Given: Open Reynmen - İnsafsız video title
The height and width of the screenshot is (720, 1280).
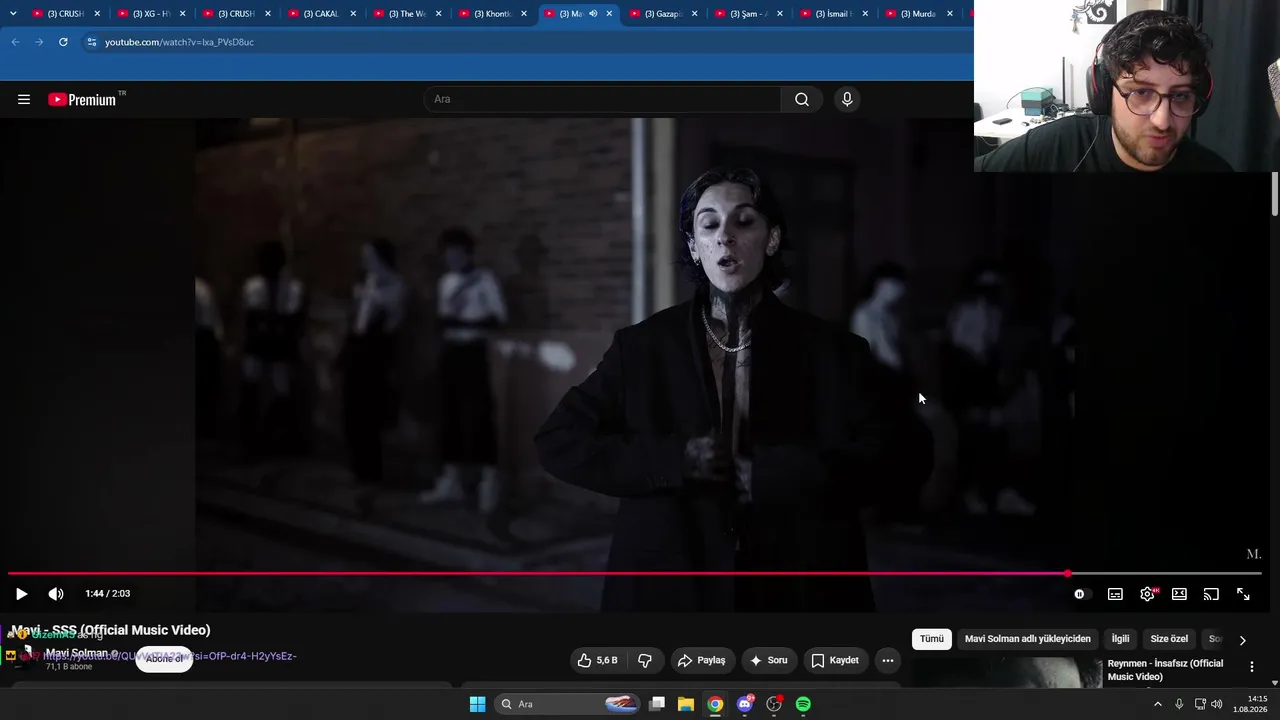Looking at the screenshot, I should click(x=1165, y=670).
